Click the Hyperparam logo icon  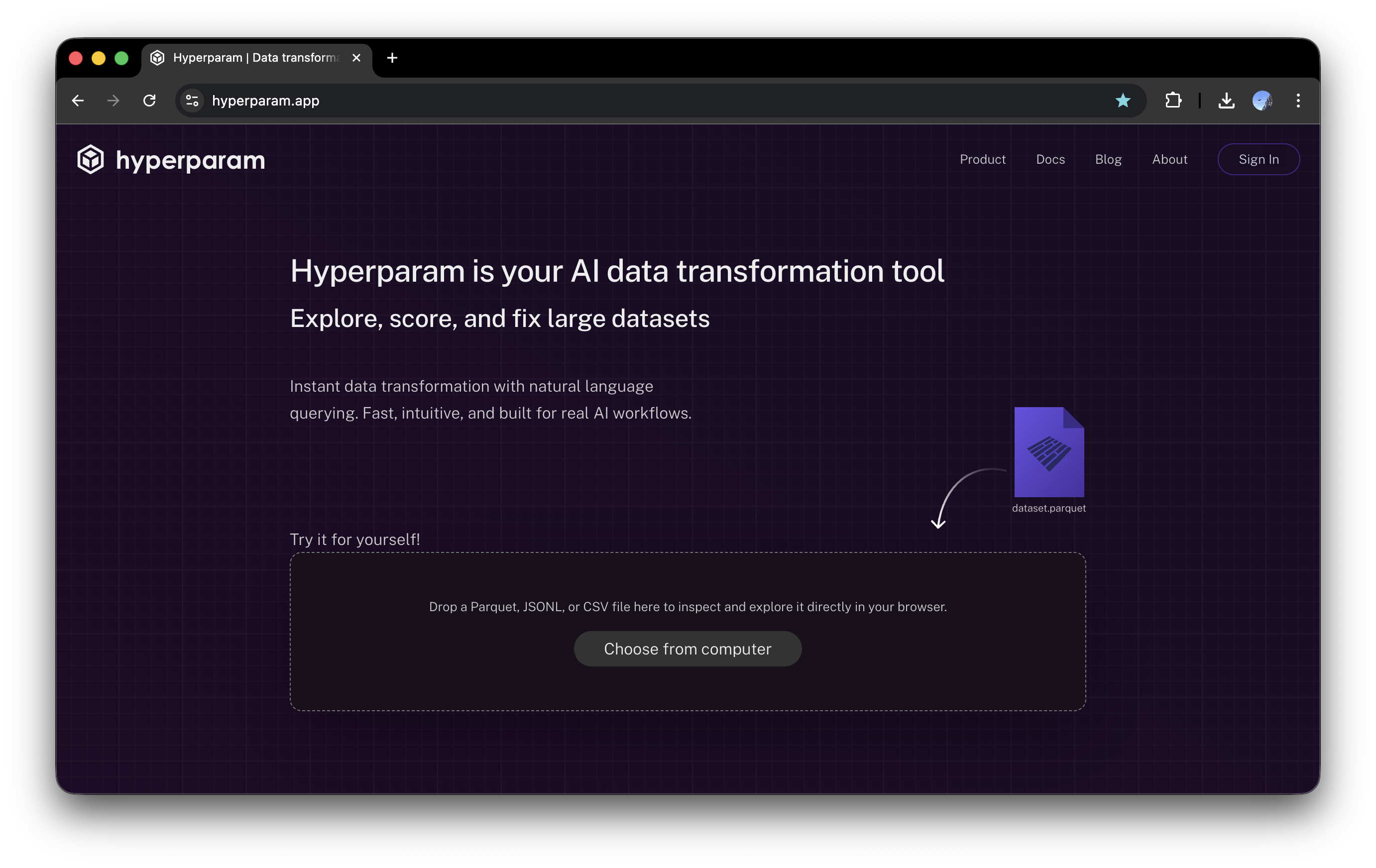tap(90, 159)
